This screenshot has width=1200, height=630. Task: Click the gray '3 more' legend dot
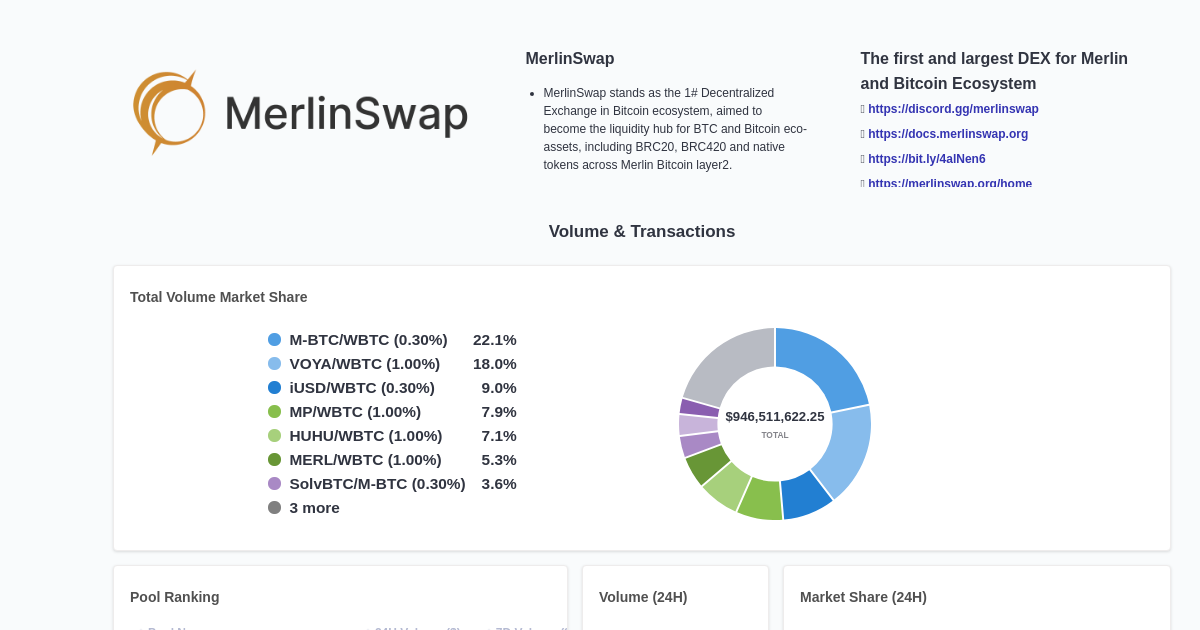274,507
